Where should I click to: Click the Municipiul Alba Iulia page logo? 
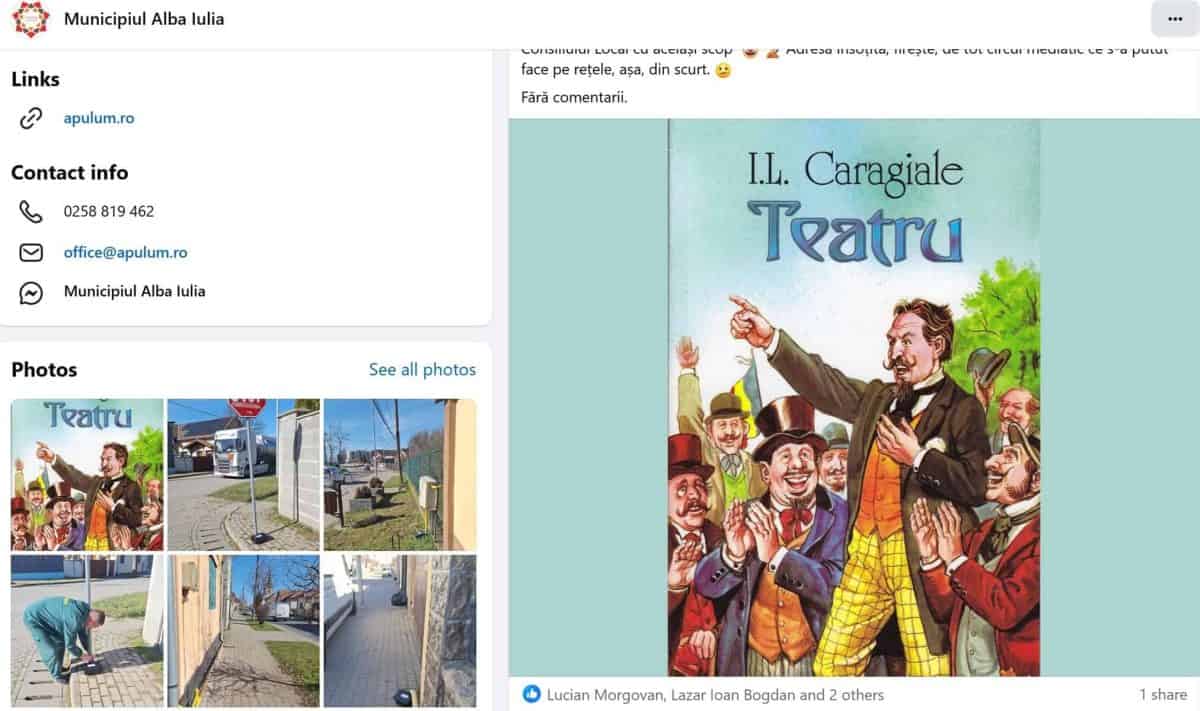pyautogui.click(x=31, y=19)
